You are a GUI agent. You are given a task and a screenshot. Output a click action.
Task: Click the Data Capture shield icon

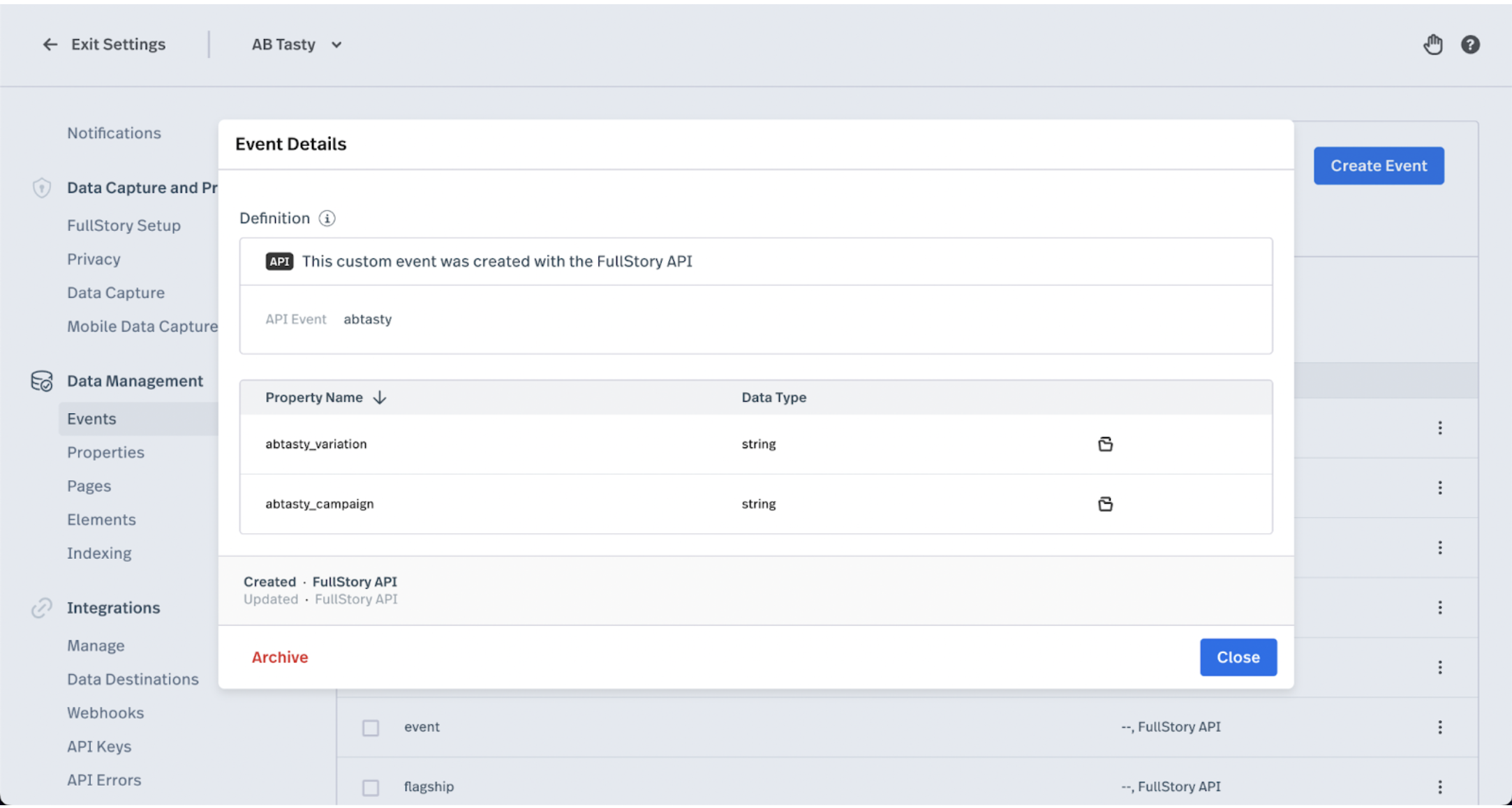42,188
